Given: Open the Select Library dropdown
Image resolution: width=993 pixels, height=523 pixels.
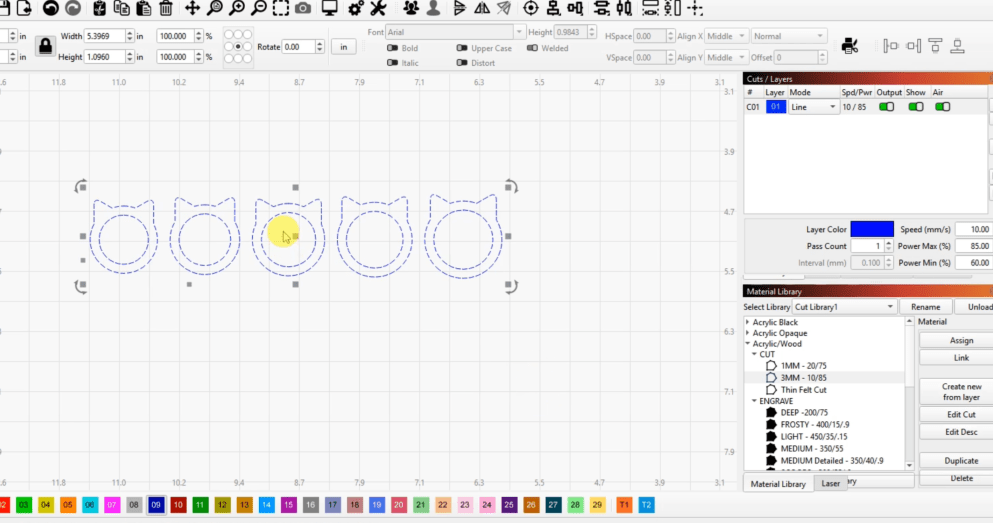Looking at the screenshot, I should tap(845, 307).
